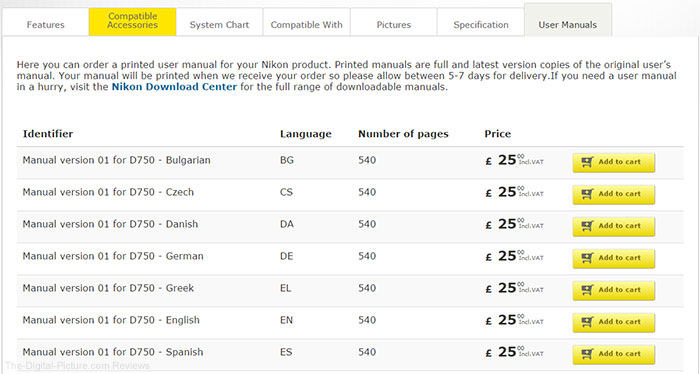The image size is (700, 374).
Task: Click the cart icon for the Bulgarian manual
Action: click(588, 162)
